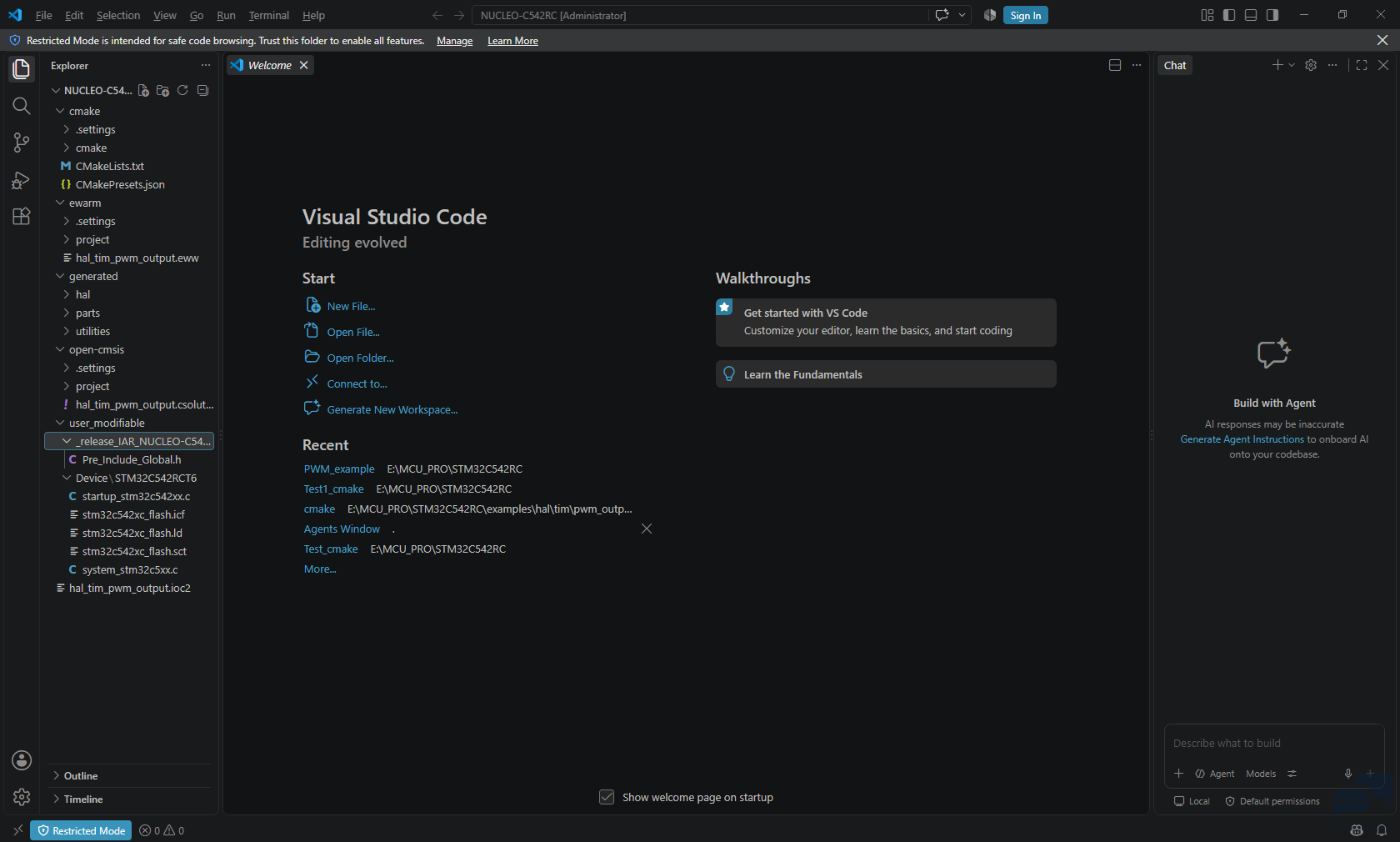
Task: Open Copilot status icon in status bar
Action: [1357, 830]
